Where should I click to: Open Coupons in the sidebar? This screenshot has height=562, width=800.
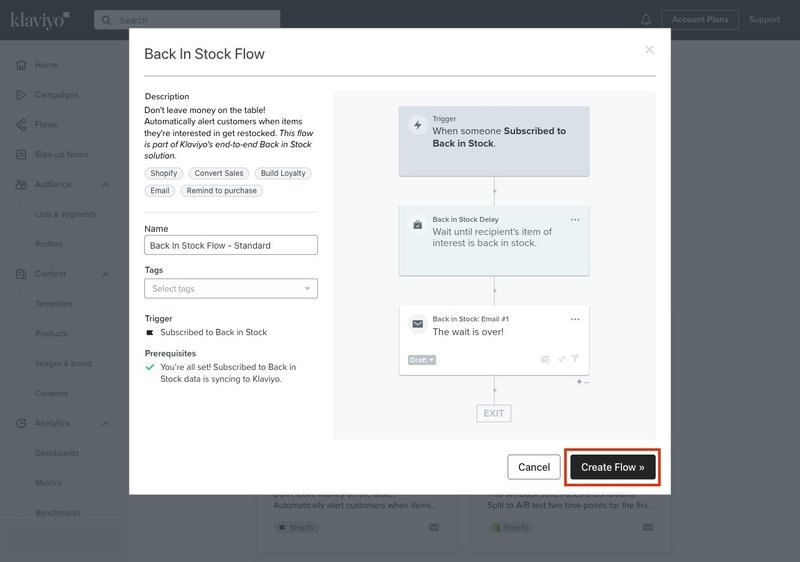click(x=52, y=394)
